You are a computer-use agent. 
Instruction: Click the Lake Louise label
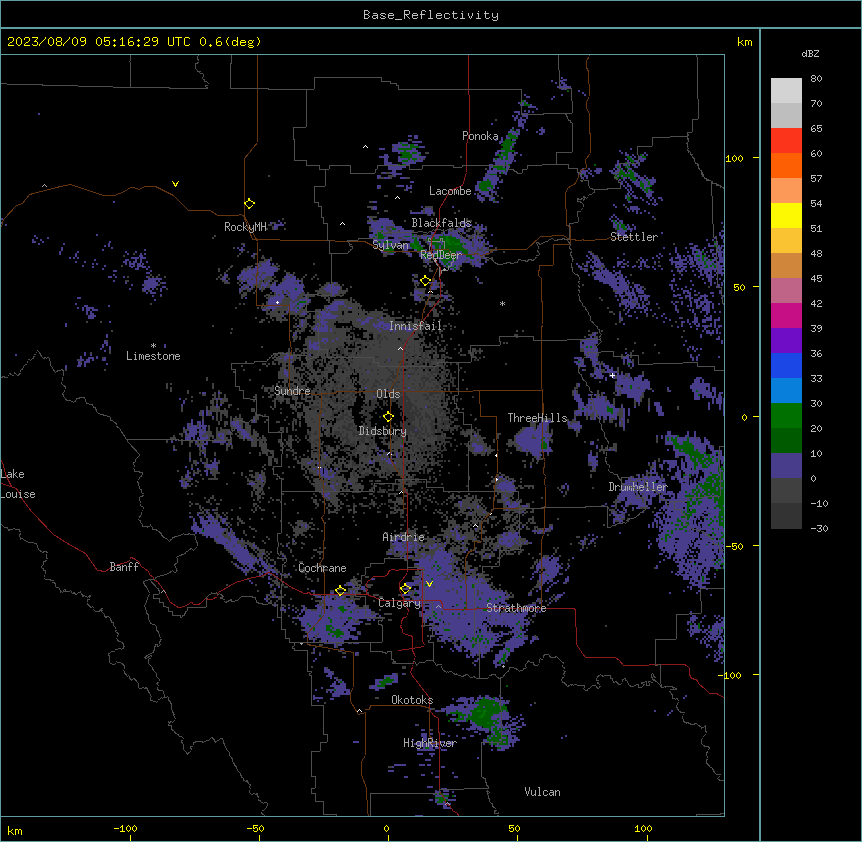(18, 484)
